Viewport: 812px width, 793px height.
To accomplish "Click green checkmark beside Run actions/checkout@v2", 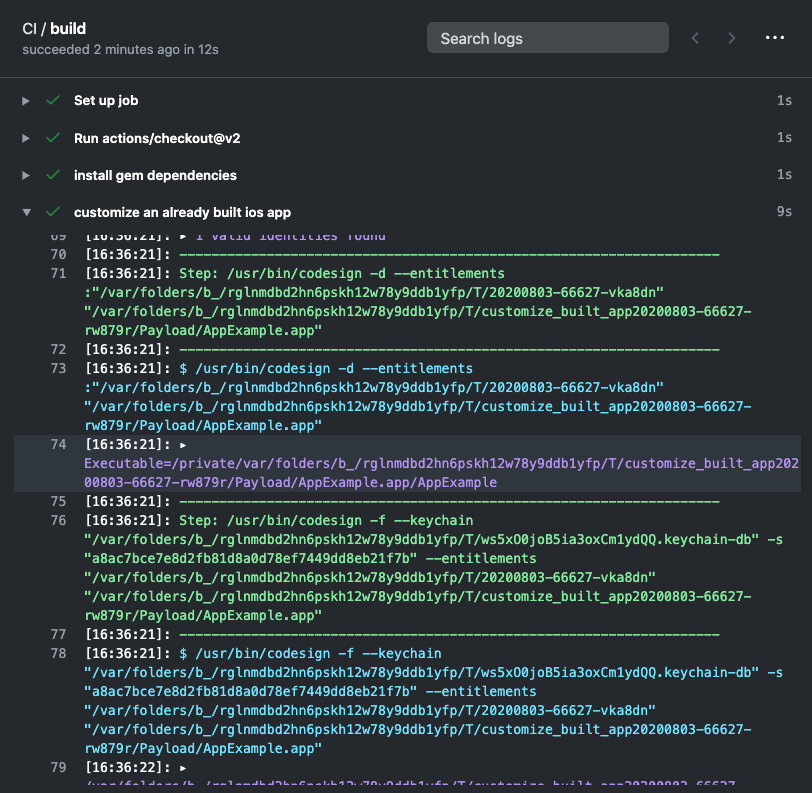I will [52, 138].
